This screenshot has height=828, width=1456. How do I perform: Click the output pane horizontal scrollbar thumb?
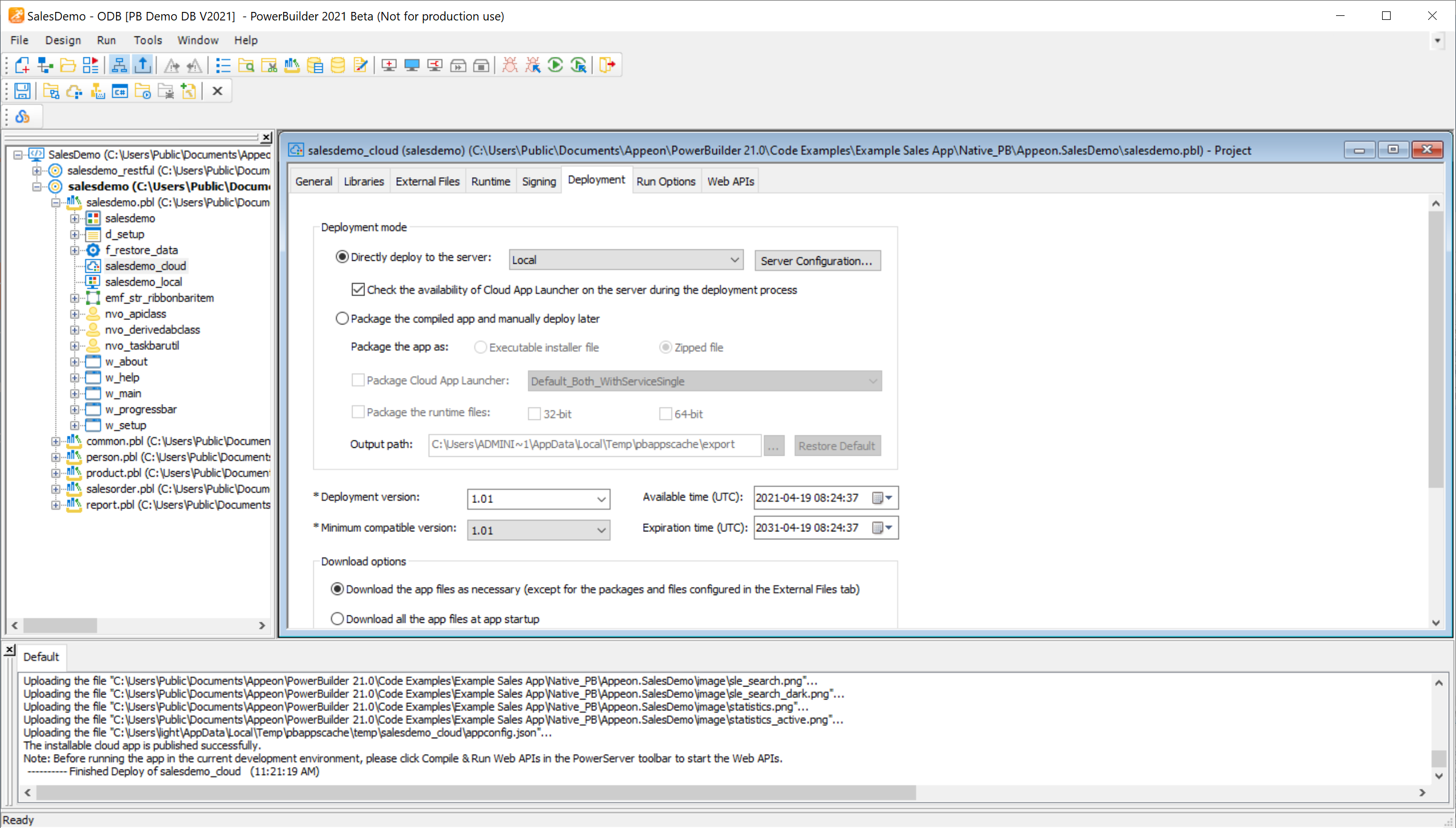click(475, 793)
